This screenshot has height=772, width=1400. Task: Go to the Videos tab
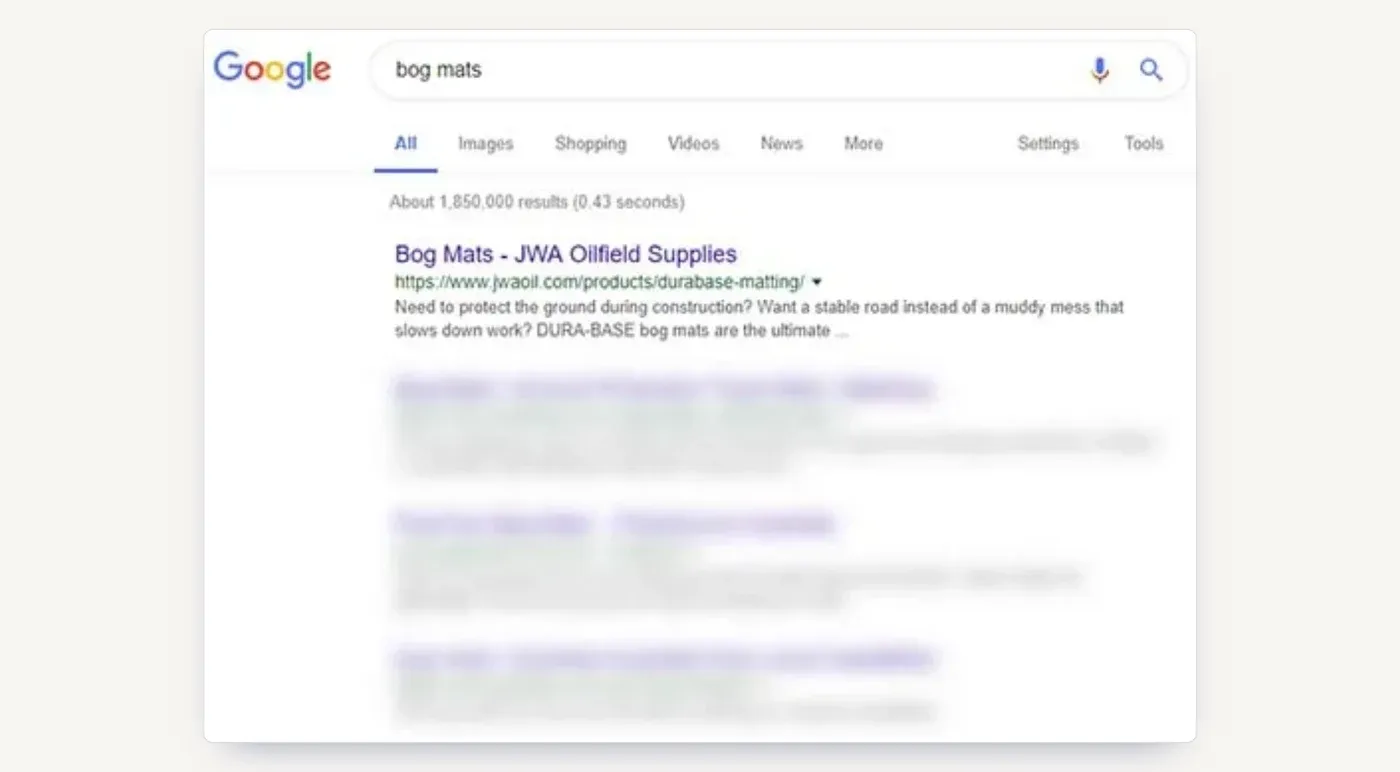click(x=693, y=143)
